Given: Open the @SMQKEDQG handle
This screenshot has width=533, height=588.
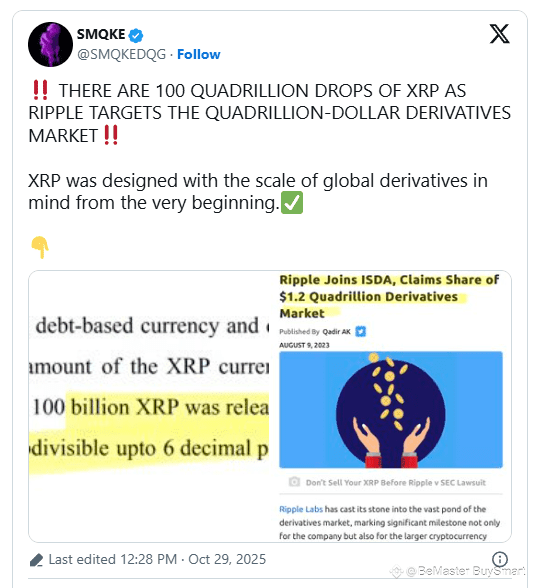Looking at the screenshot, I should pos(122,54).
